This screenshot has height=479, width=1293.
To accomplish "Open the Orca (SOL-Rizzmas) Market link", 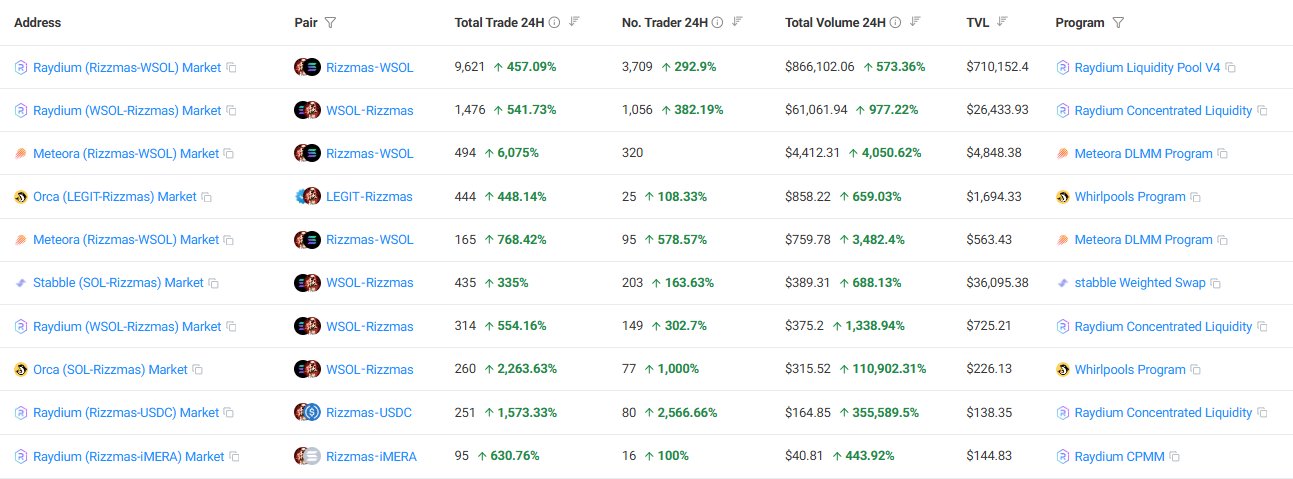I will tap(110, 370).
